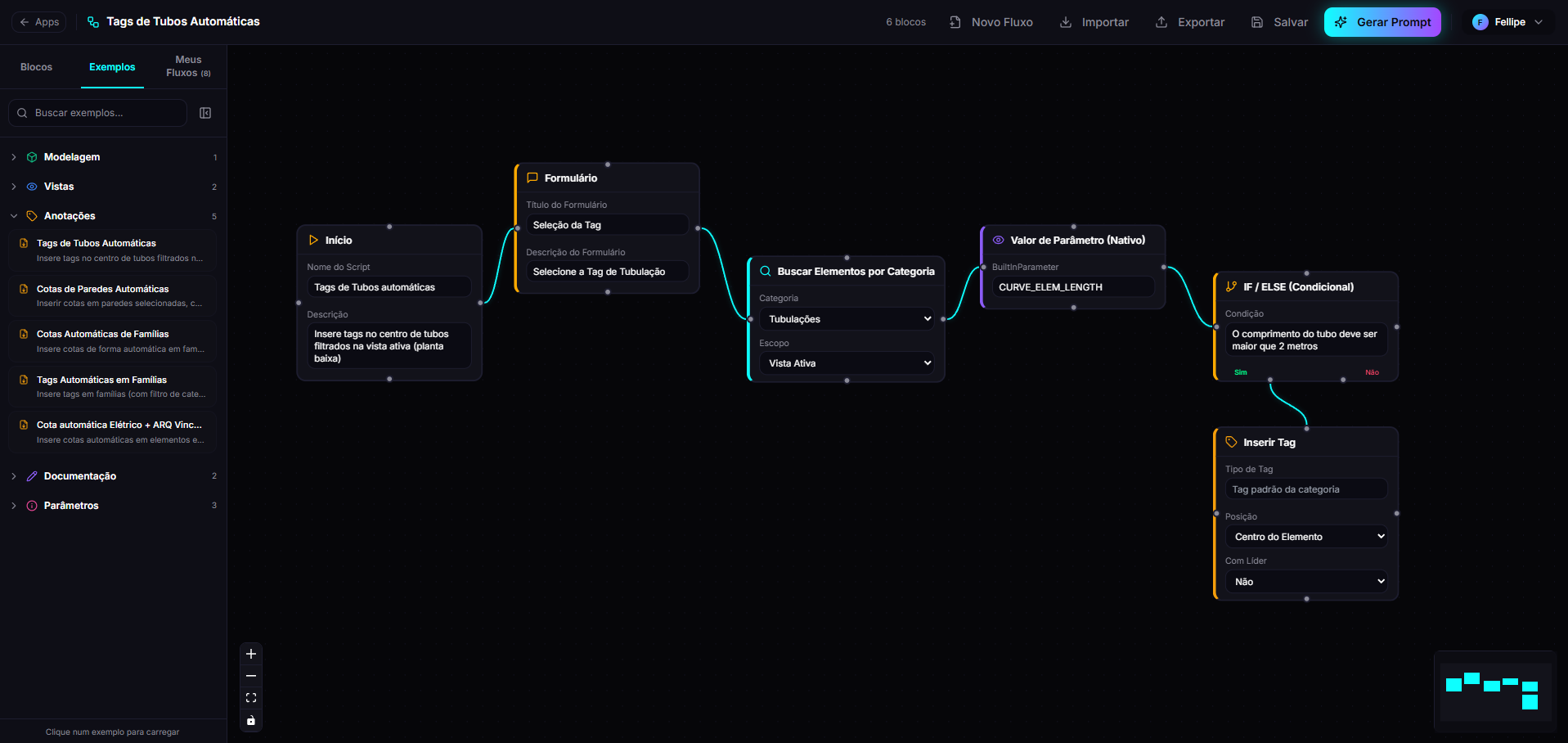
Task: Click the search icon on Buscar Elementos block
Action: point(766,271)
